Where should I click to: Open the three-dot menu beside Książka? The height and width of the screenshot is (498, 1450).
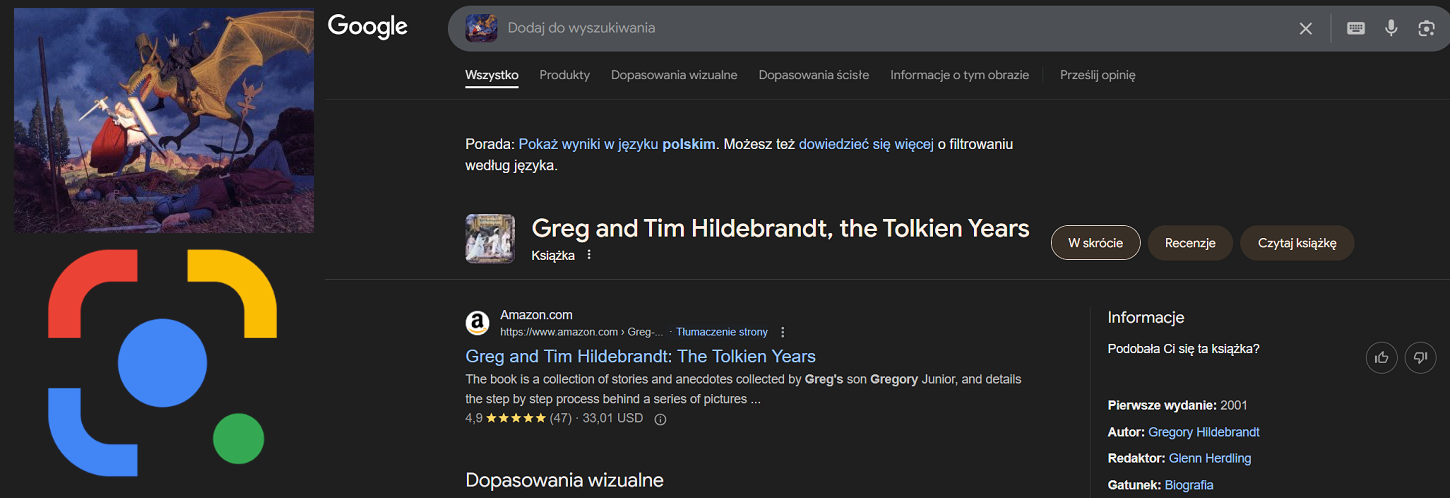[589, 255]
